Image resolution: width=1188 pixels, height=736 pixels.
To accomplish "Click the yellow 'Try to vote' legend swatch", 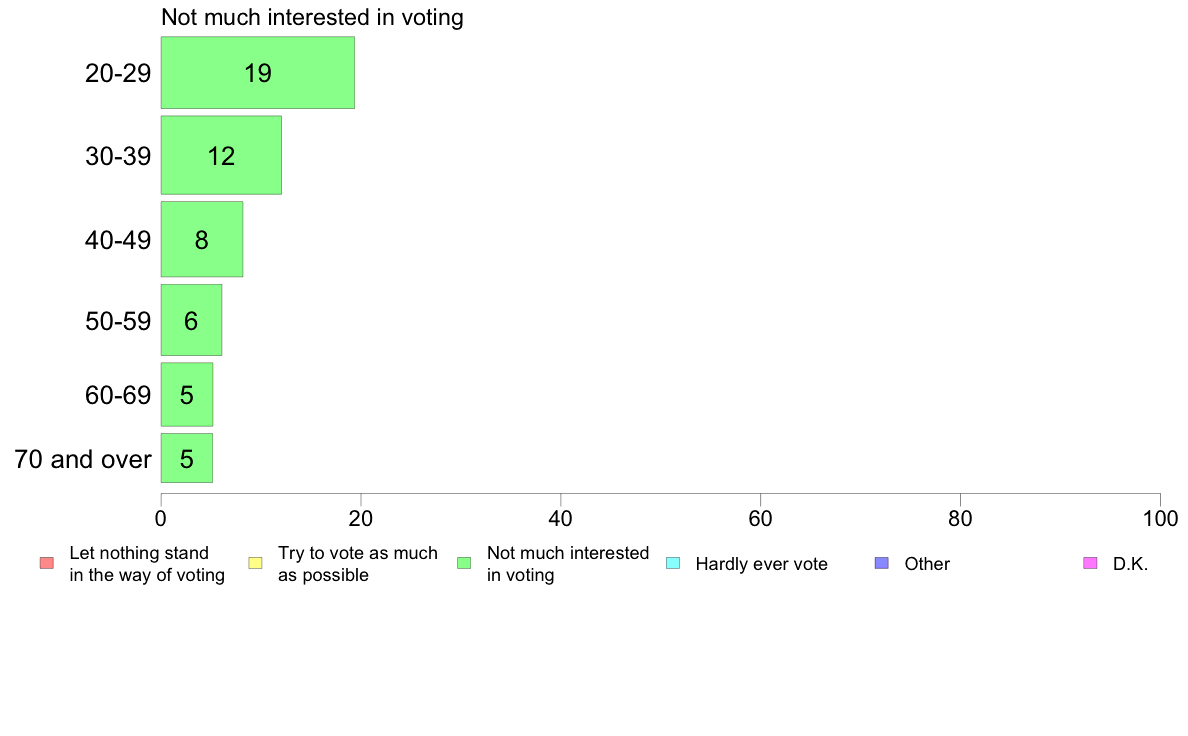I will (x=255, y=563).
